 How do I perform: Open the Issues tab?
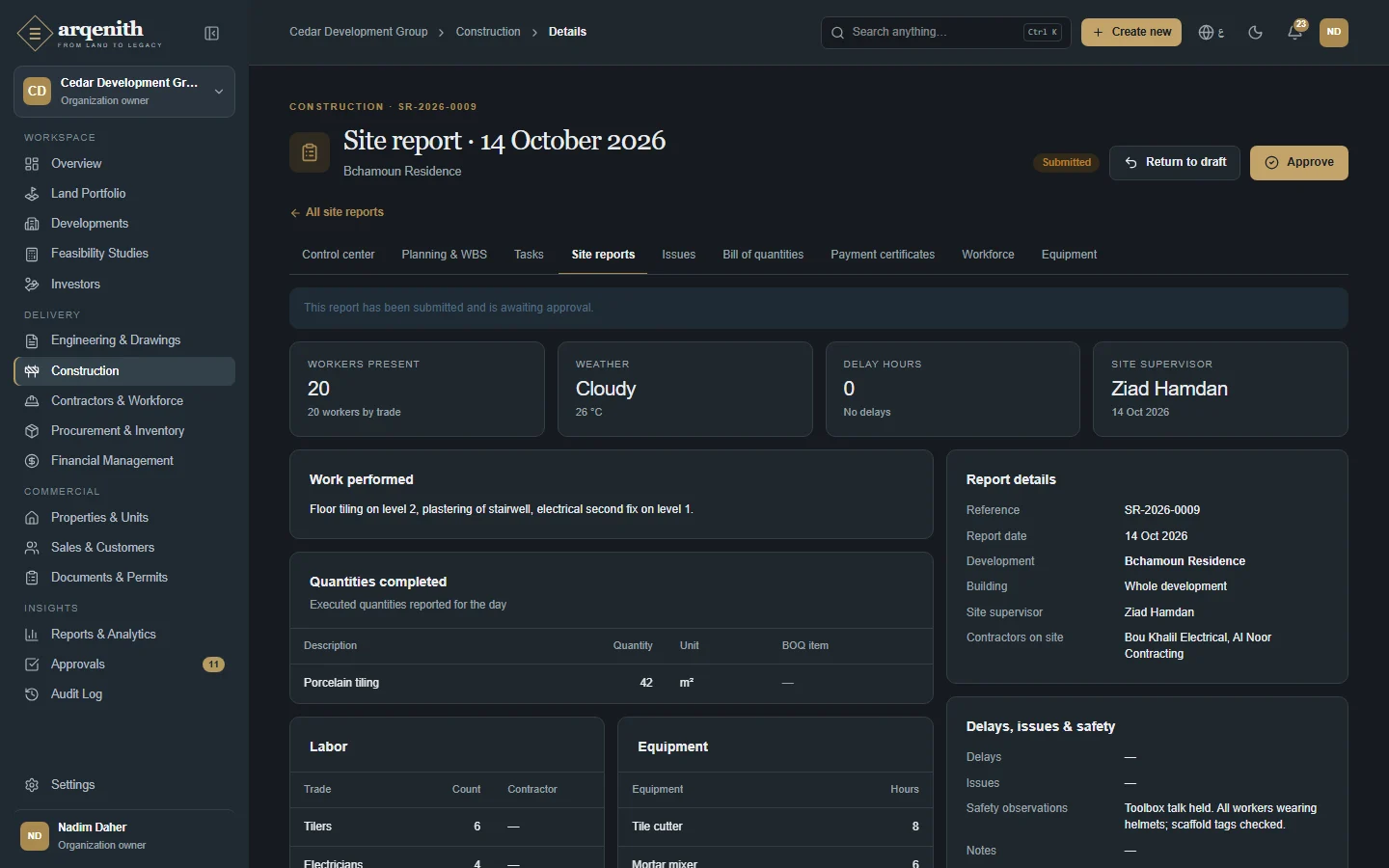click(x=679, y=255)
